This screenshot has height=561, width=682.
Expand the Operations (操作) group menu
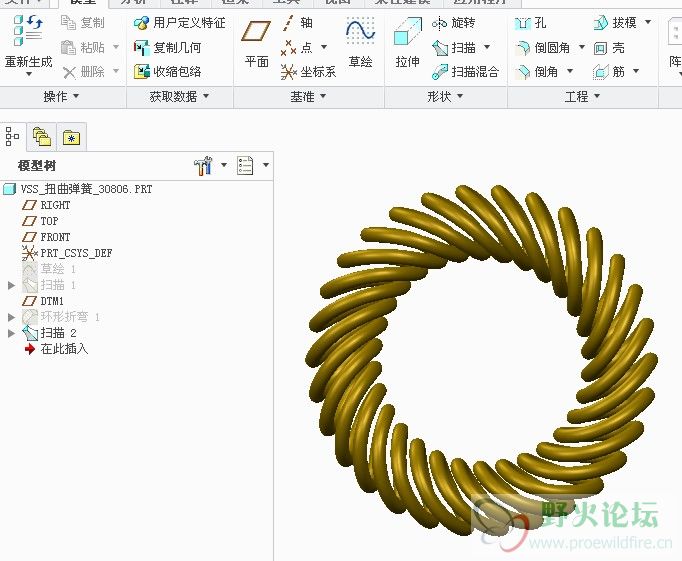click(61, 97)
